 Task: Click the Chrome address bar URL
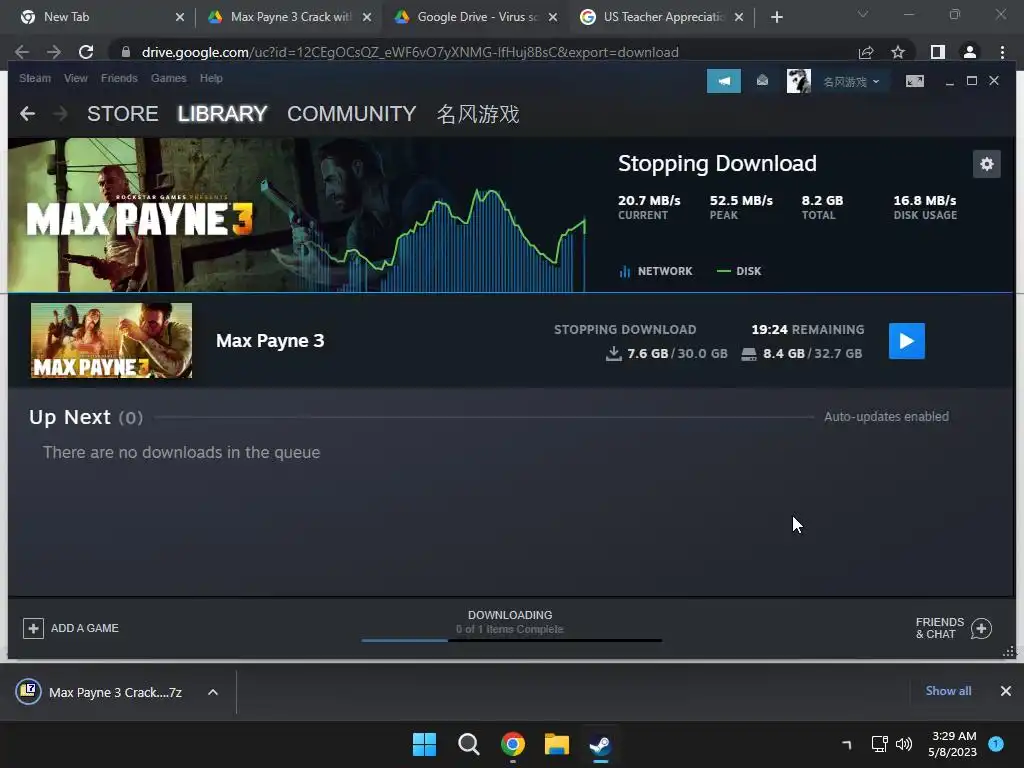tap(410, 52)
